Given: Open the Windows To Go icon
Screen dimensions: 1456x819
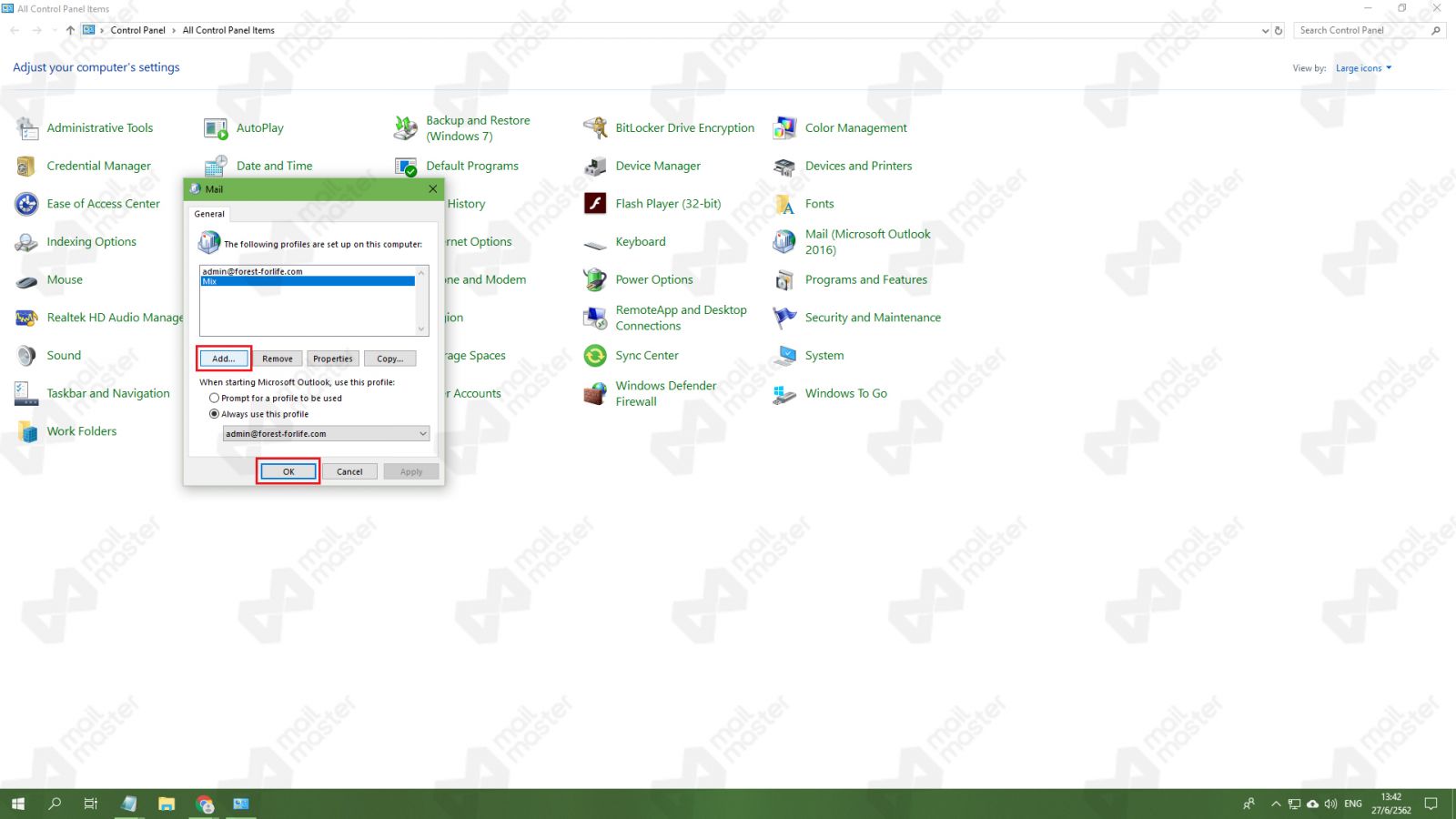Looking at the screenshot, I should pos(784,394).
